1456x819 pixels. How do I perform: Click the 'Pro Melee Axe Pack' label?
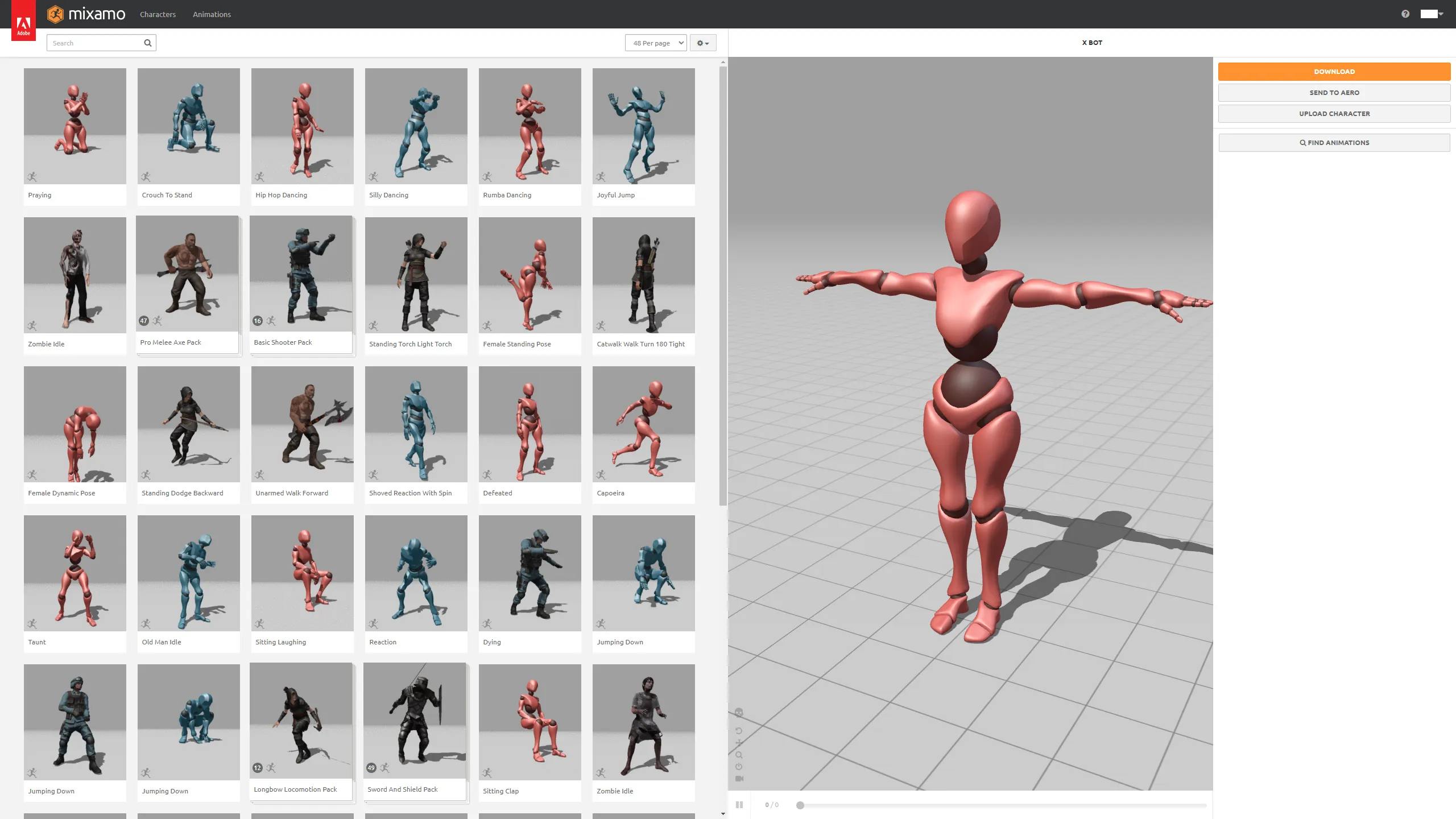(171, 342)
